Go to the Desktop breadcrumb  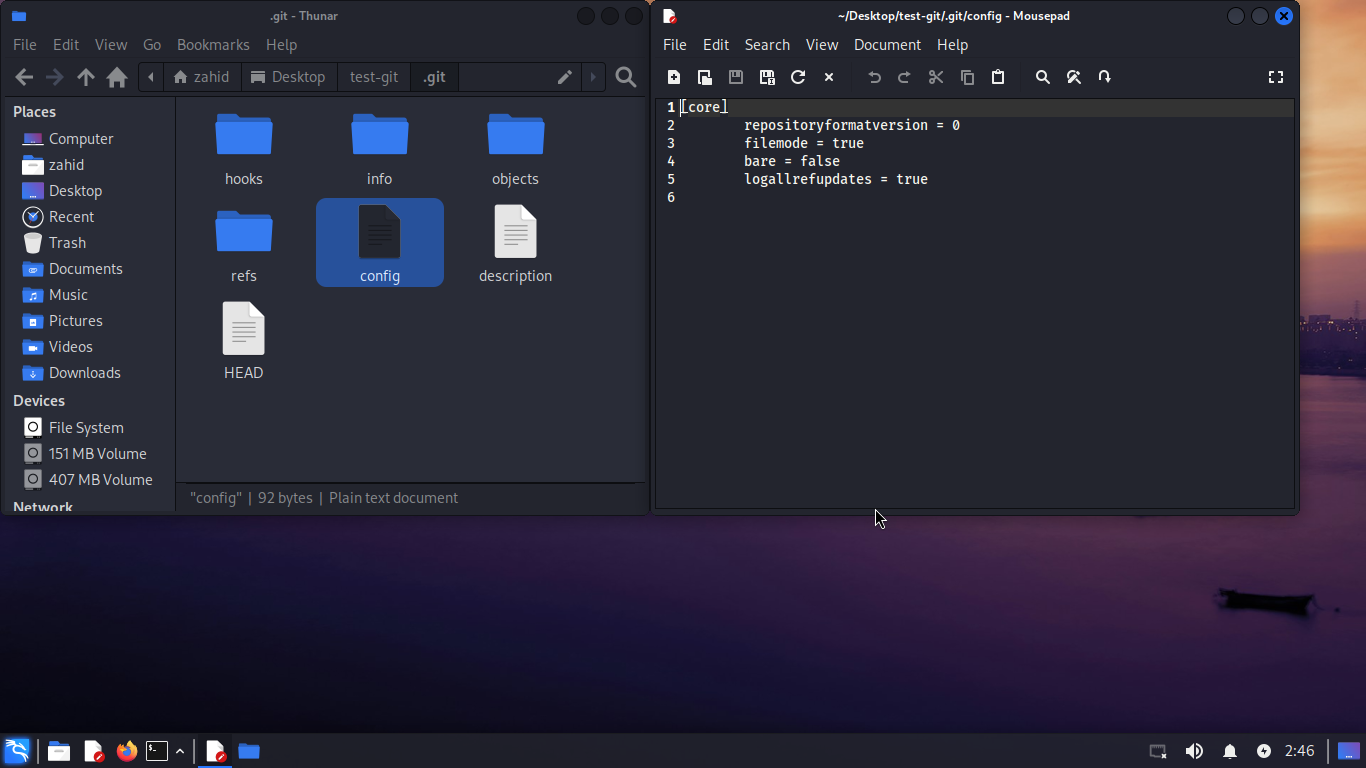[289, 77]
